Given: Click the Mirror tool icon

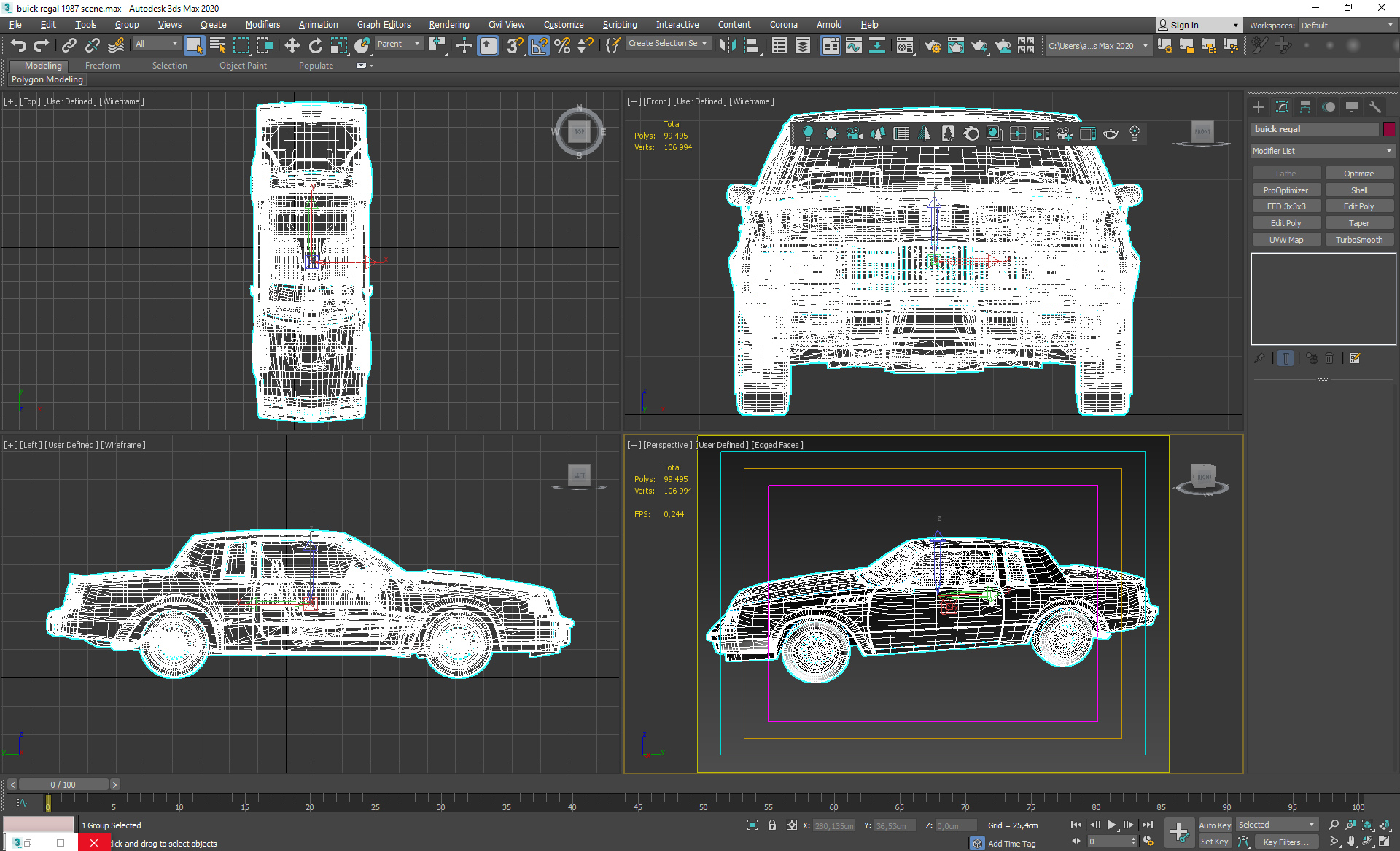Looking at the screenshot, I should (x=728, y=46).
